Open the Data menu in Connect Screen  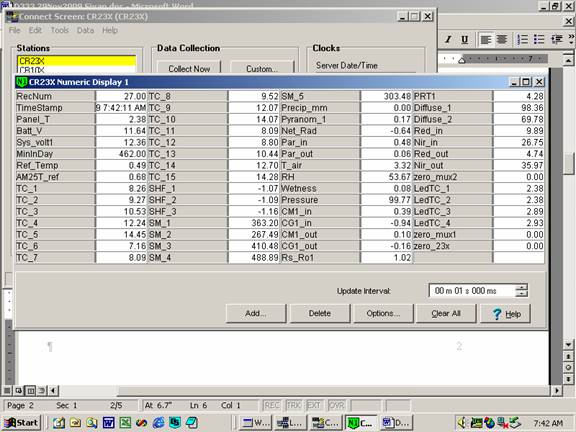85,30
